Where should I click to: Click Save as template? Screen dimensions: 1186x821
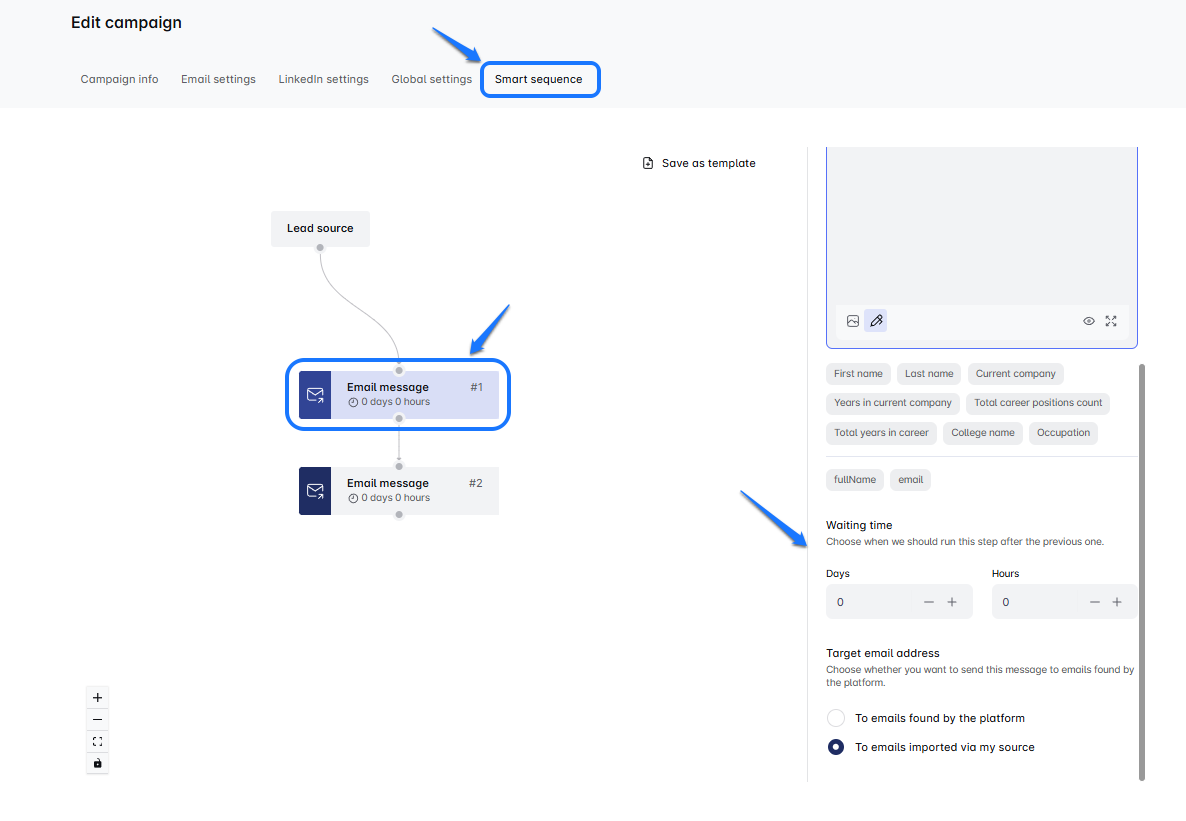(x=699, y=163)
